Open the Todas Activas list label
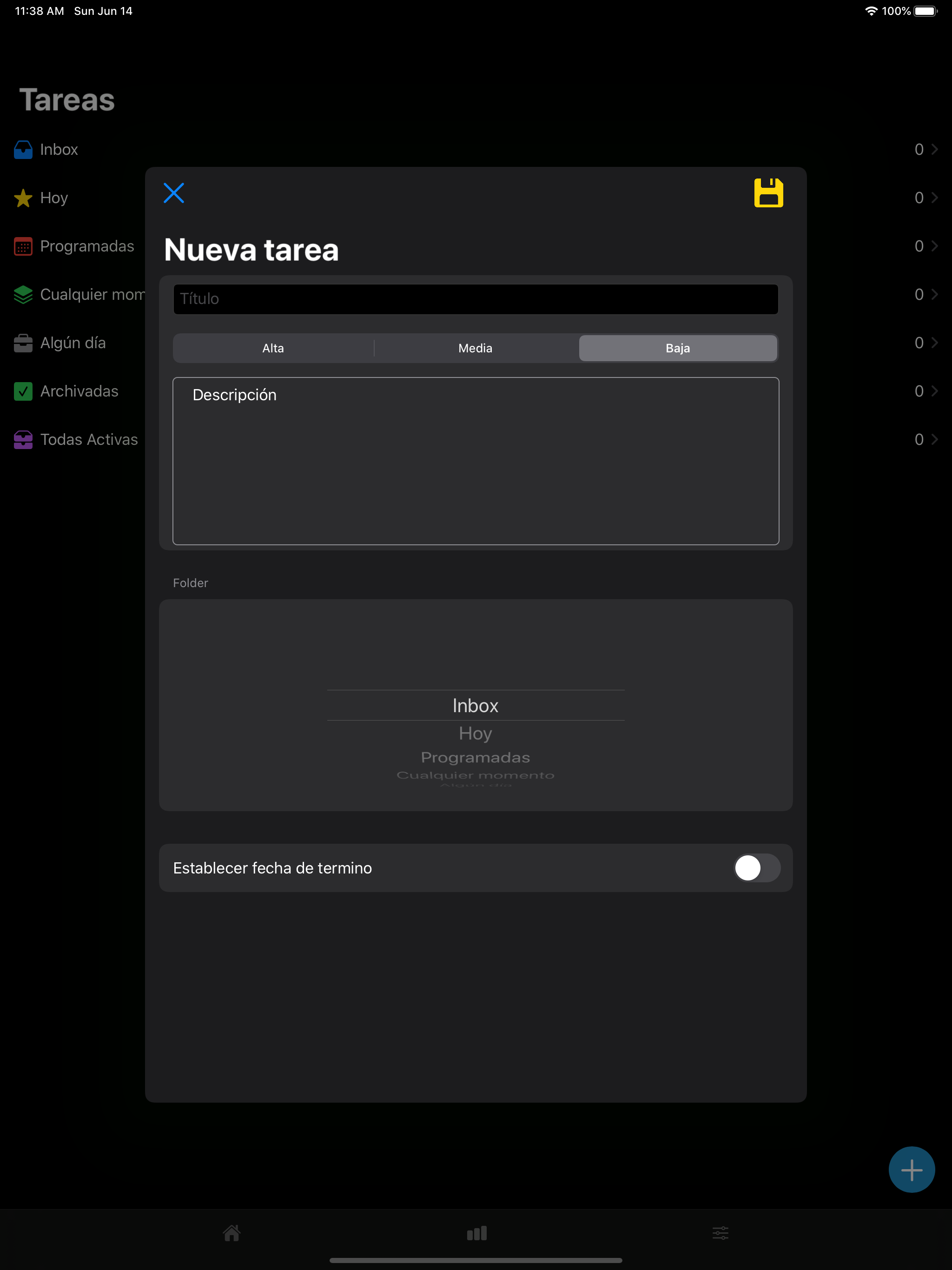 tap(89, 440)
